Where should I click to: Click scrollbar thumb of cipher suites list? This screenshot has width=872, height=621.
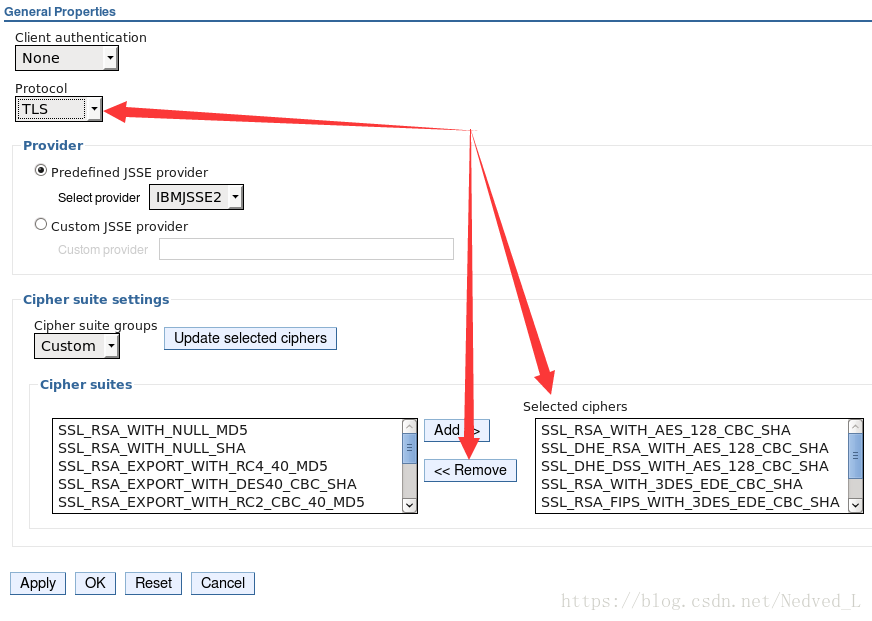[x=409, y=449]
